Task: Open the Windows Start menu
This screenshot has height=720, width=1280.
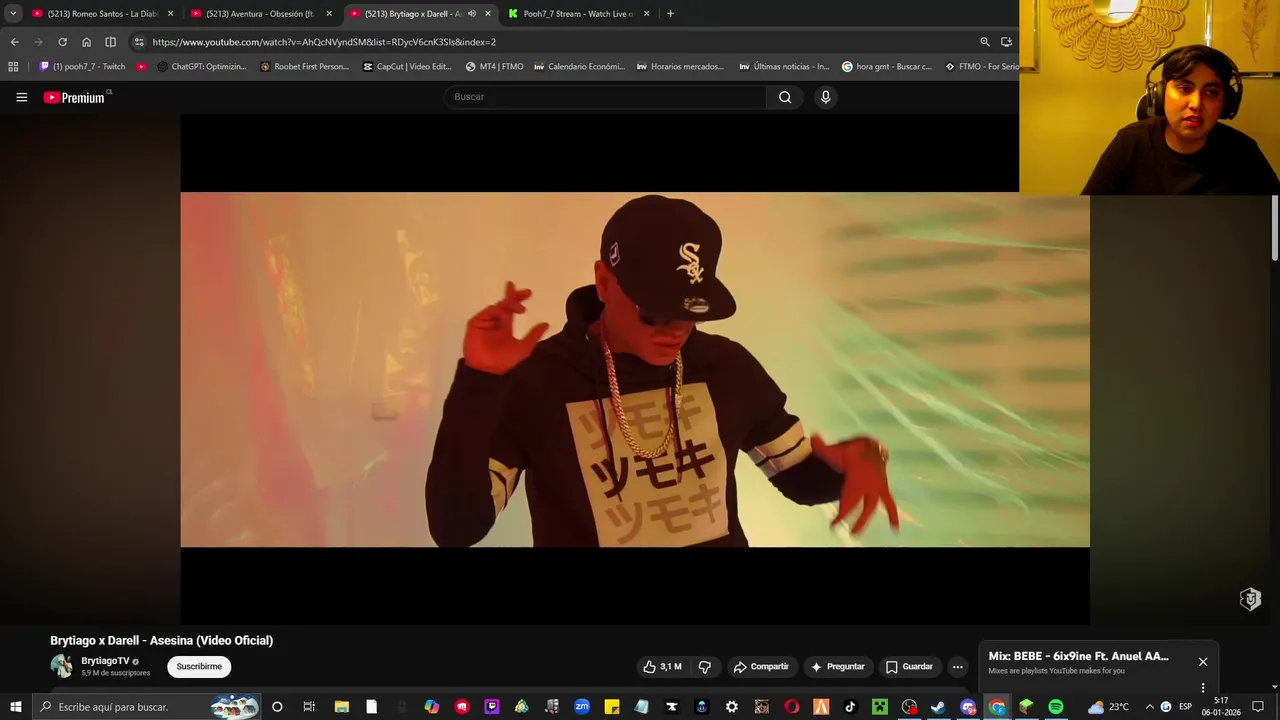Action: click(15, 707)
